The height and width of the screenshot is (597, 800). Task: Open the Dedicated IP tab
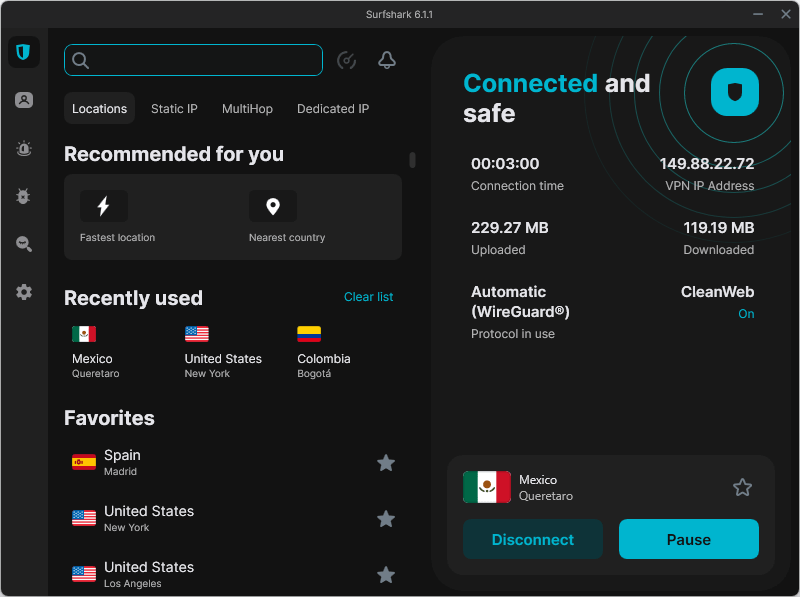[x=333, y=108]
